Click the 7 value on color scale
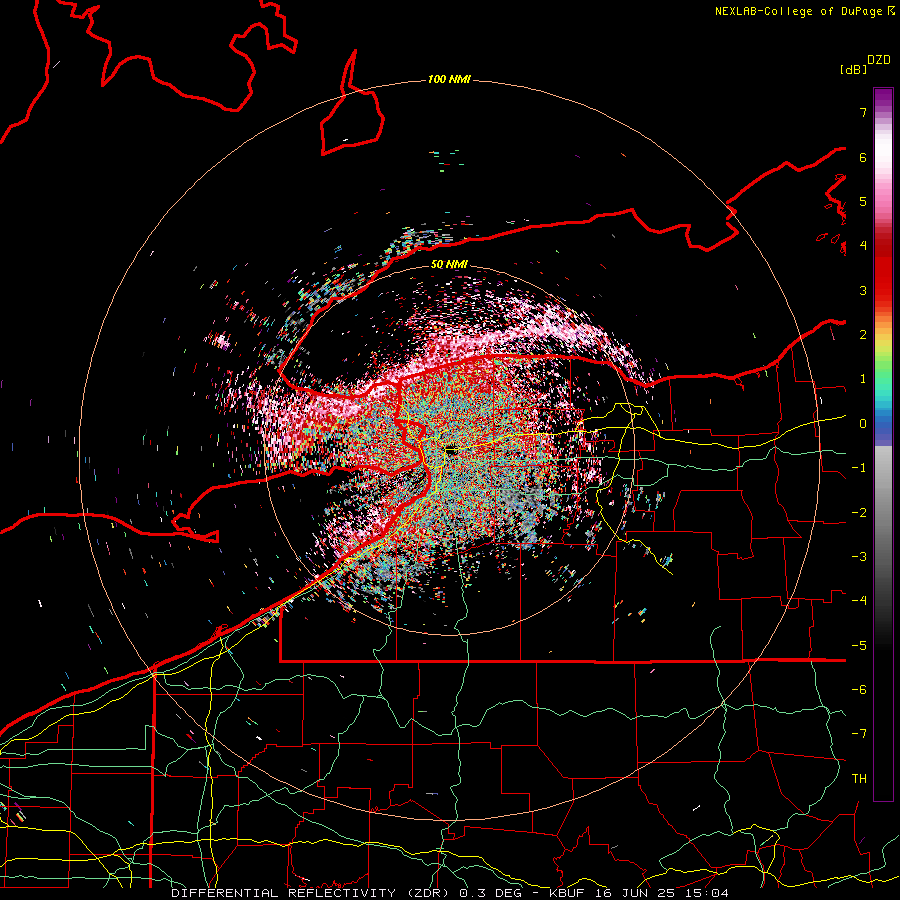Viewport: 900px width, 900px height. coord(863,112)
